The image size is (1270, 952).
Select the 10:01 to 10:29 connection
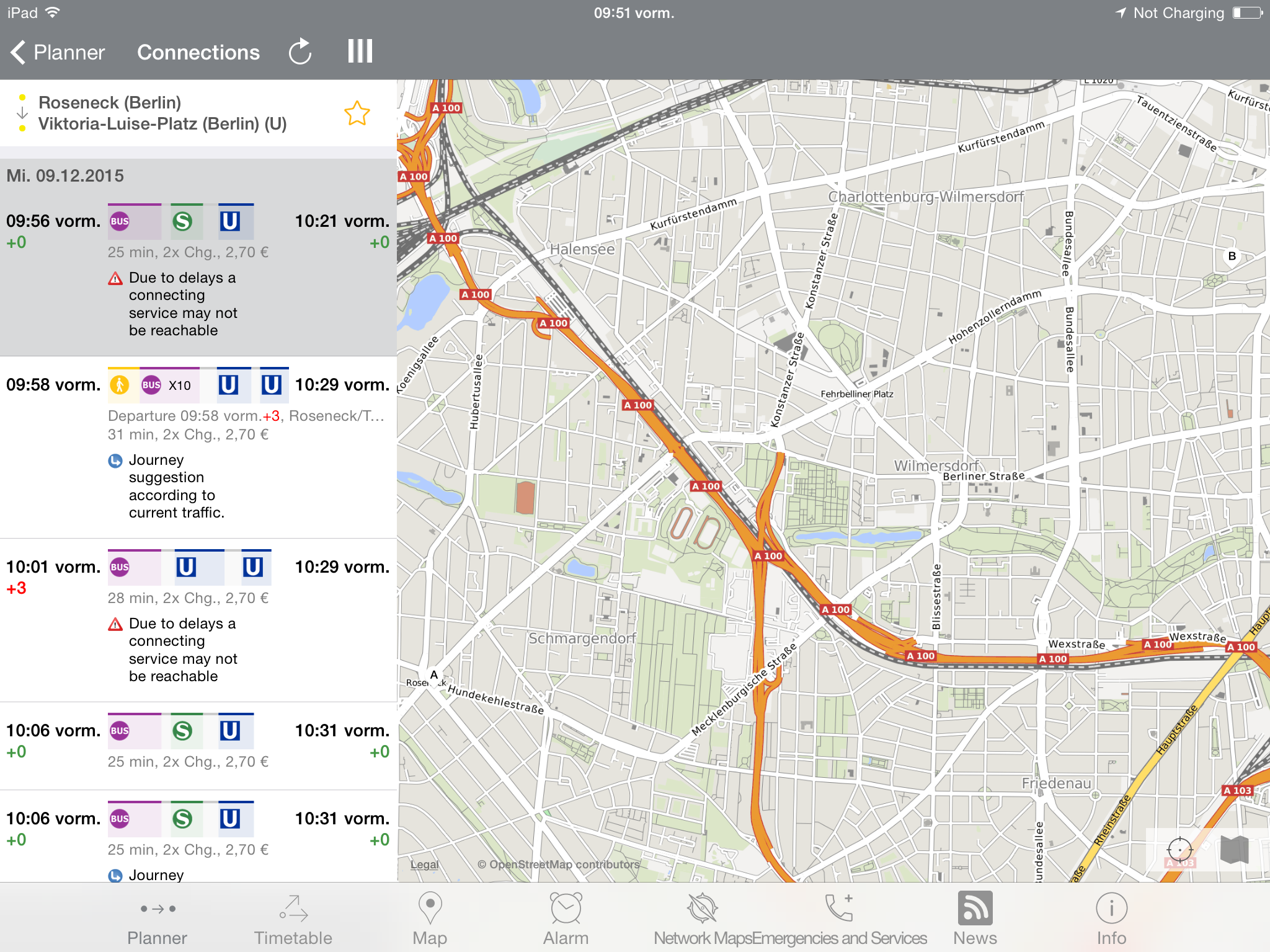click(x=198, y=620)
